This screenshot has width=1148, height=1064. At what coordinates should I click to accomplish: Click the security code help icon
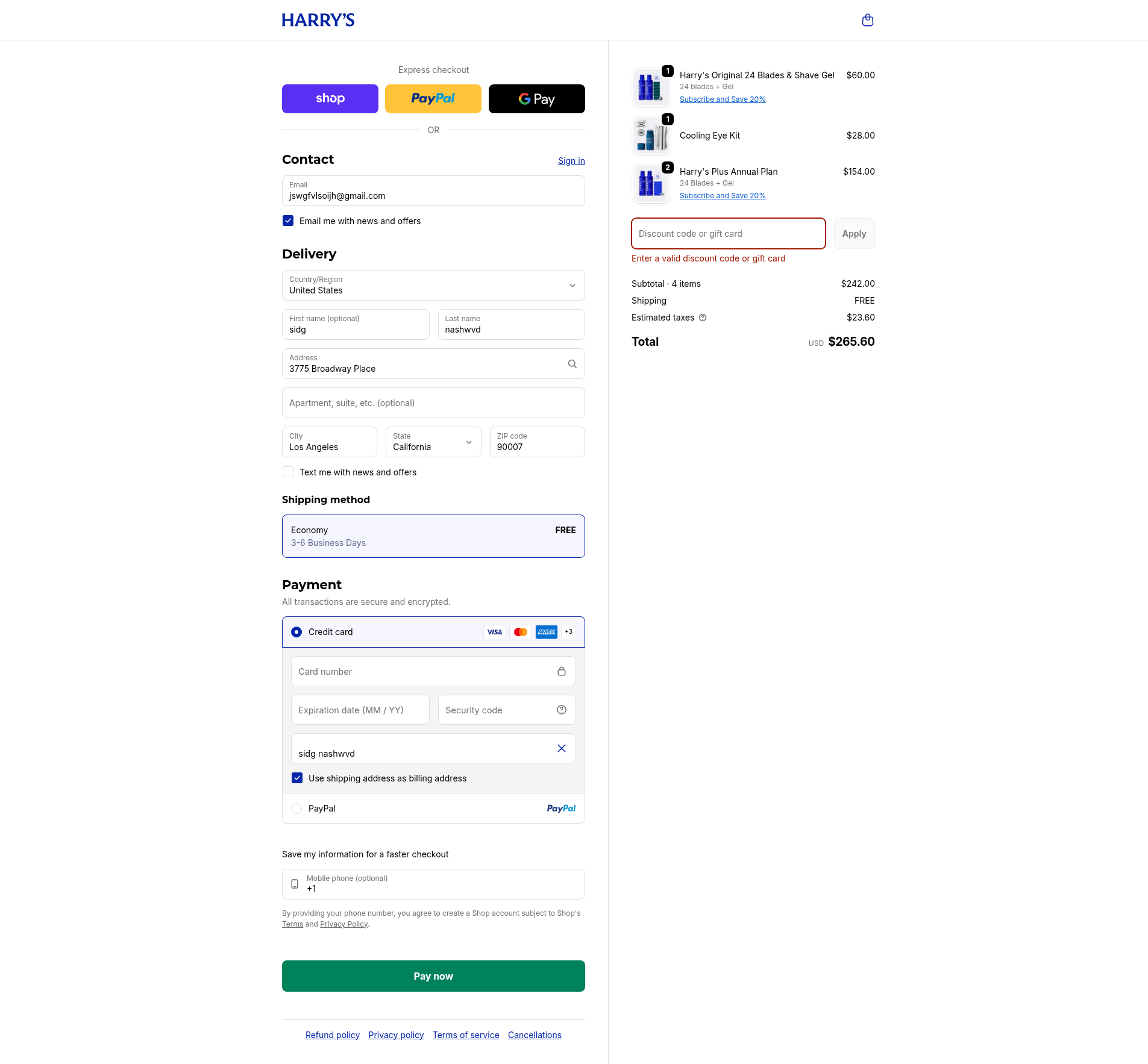(561, 710)
